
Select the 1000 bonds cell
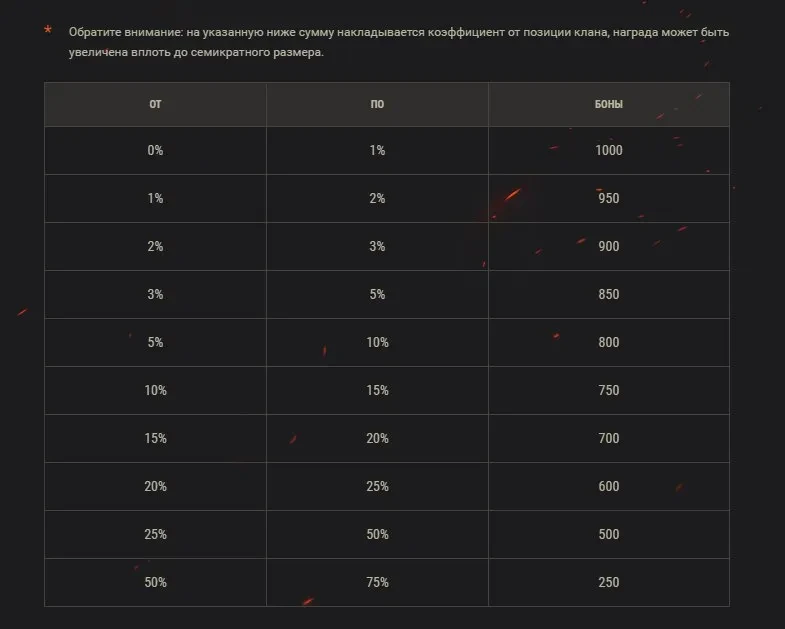tap(608, 150)
